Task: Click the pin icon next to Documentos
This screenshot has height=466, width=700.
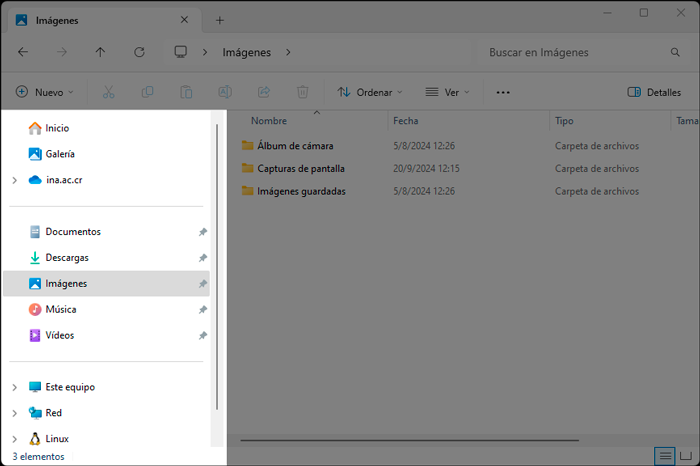Action: (203, 232)
